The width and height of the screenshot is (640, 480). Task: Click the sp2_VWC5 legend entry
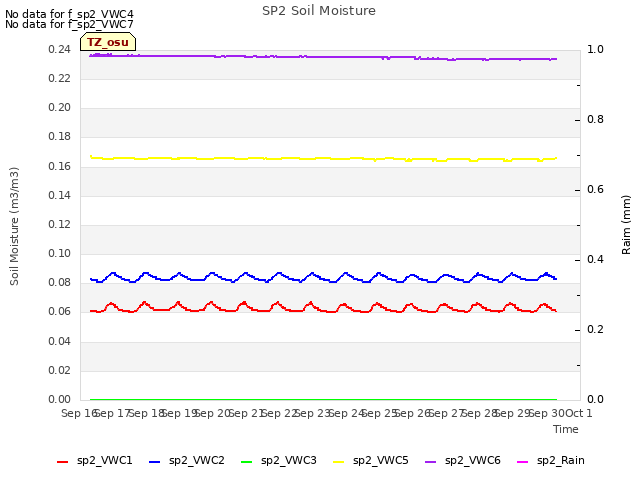(x=371, y=461)
